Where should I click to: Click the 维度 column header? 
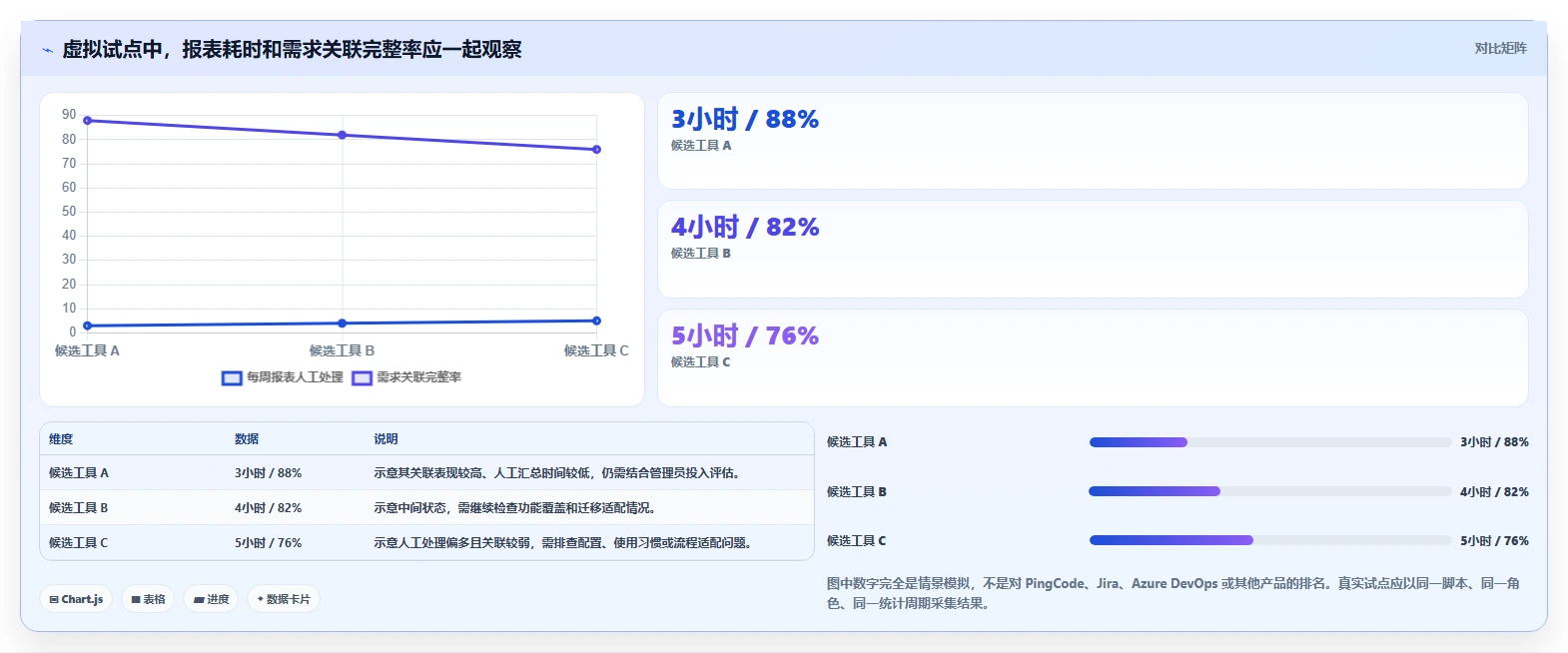(61, 439)
